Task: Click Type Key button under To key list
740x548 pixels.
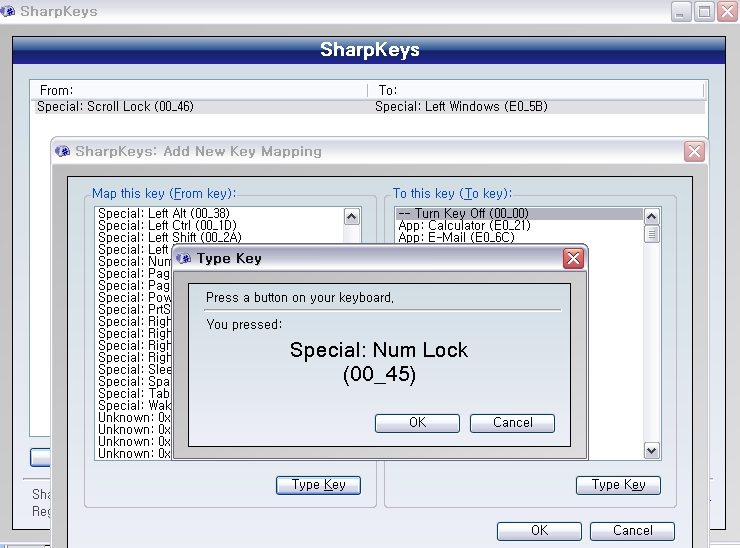Action: [x=618, y=485]
